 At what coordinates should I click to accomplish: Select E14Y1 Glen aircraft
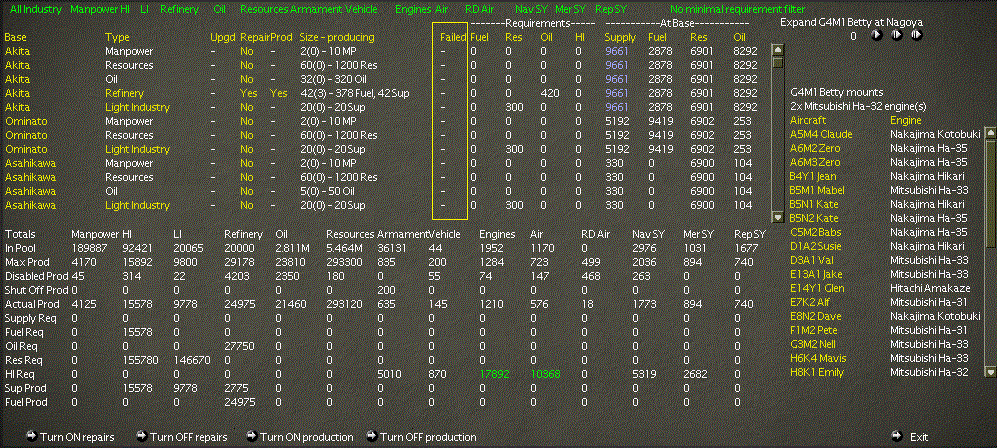click(x=817, y=288)
